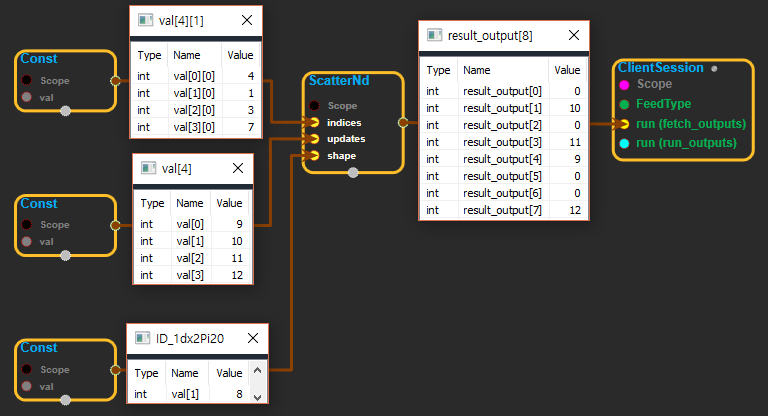Click the ScatterNd output port on right edge

click(402, 123)
